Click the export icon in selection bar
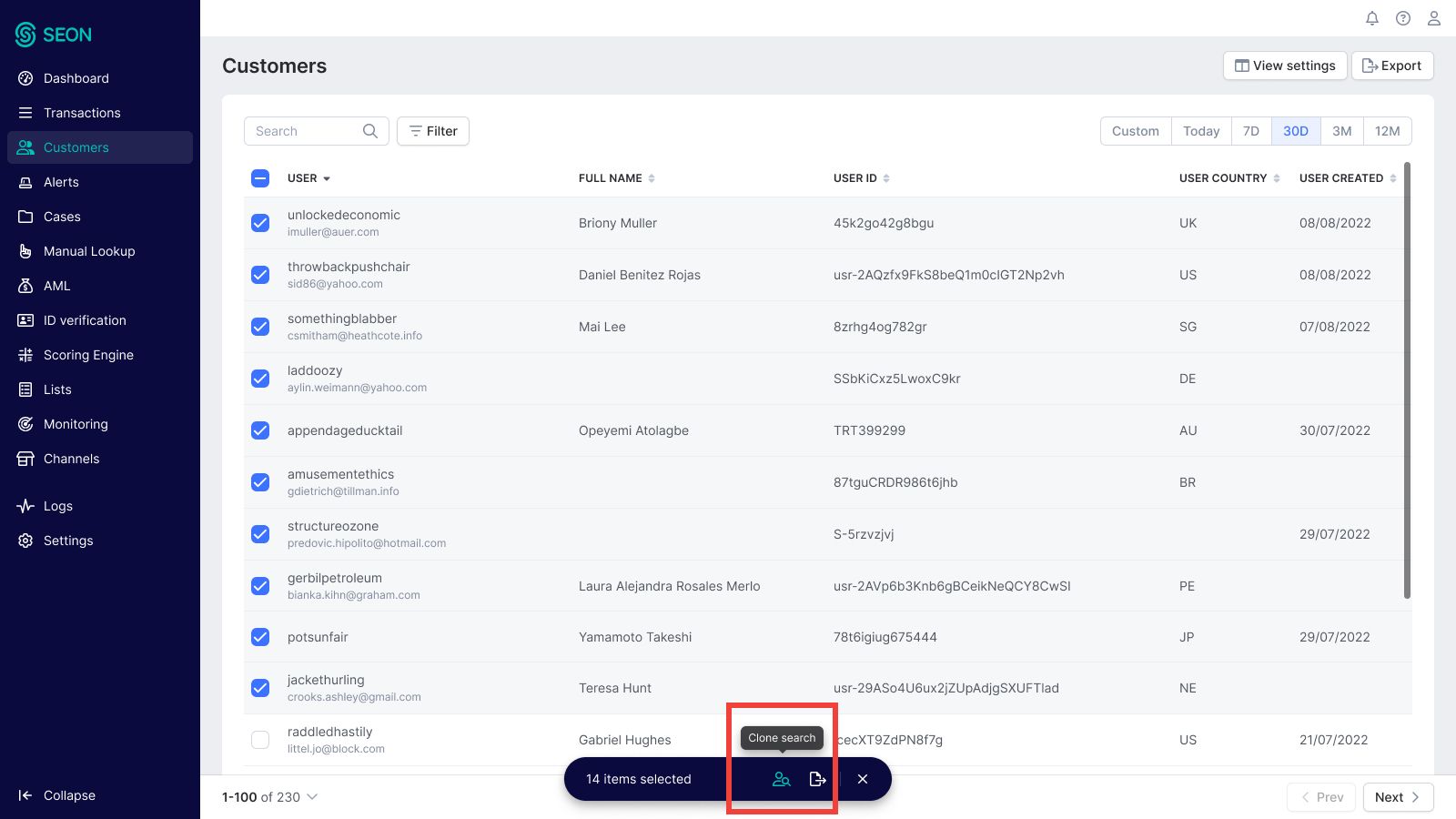 pos(817,779)
